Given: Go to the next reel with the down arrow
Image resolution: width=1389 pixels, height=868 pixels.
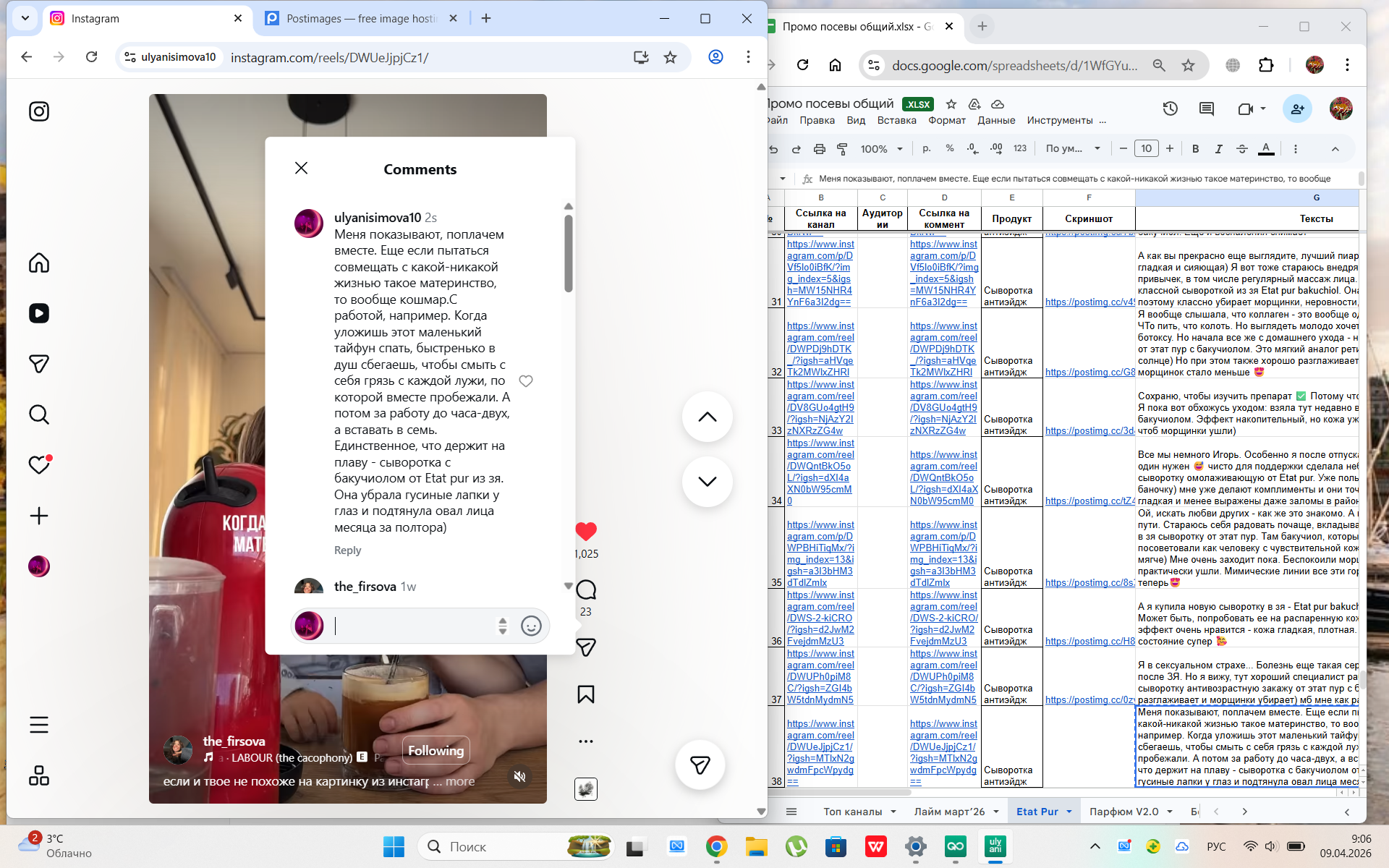Looking at the screenshot, I should tap(707, 482).
